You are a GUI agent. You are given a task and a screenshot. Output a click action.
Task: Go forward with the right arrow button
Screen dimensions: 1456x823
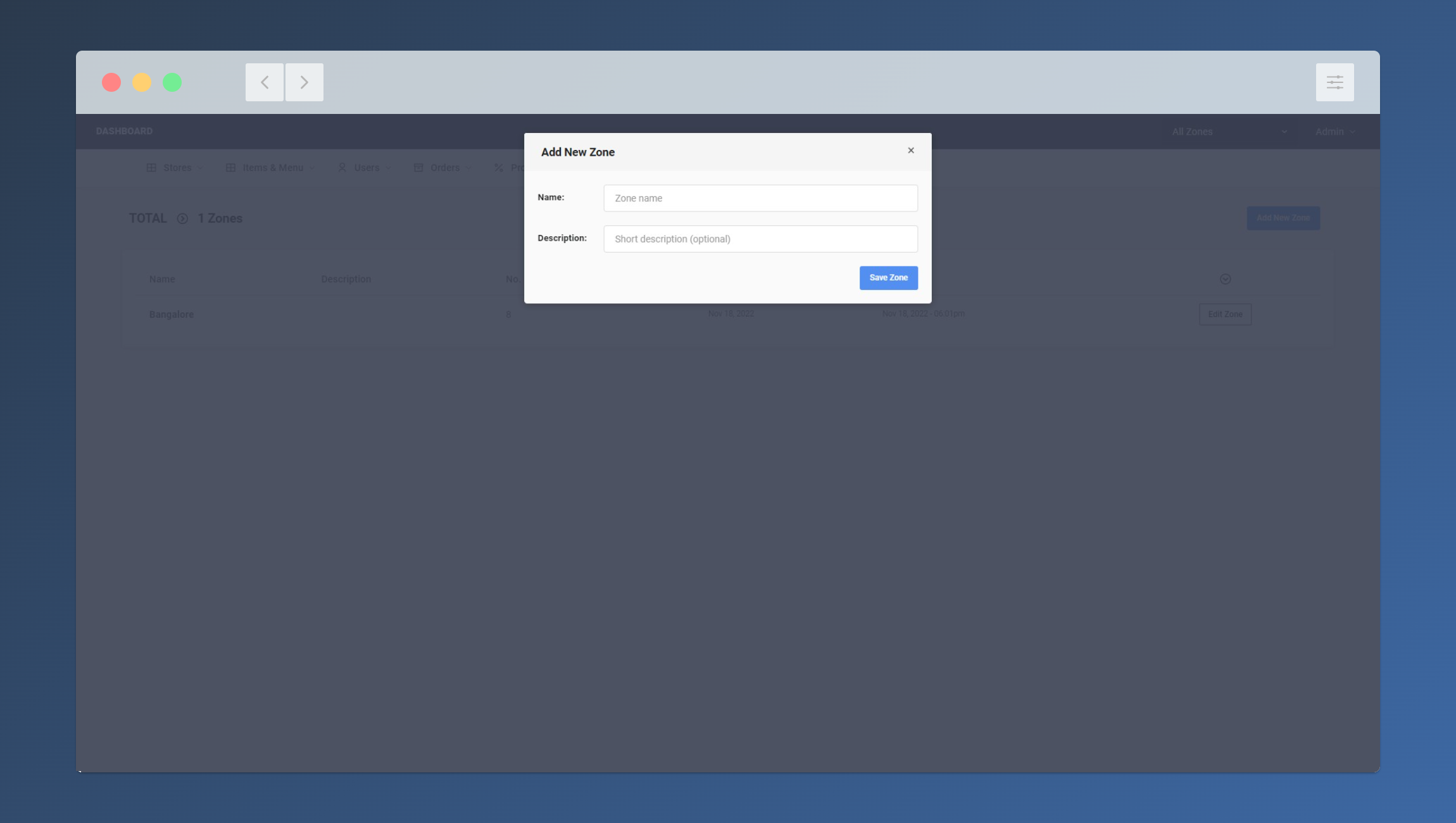click(x=304, y=82)
